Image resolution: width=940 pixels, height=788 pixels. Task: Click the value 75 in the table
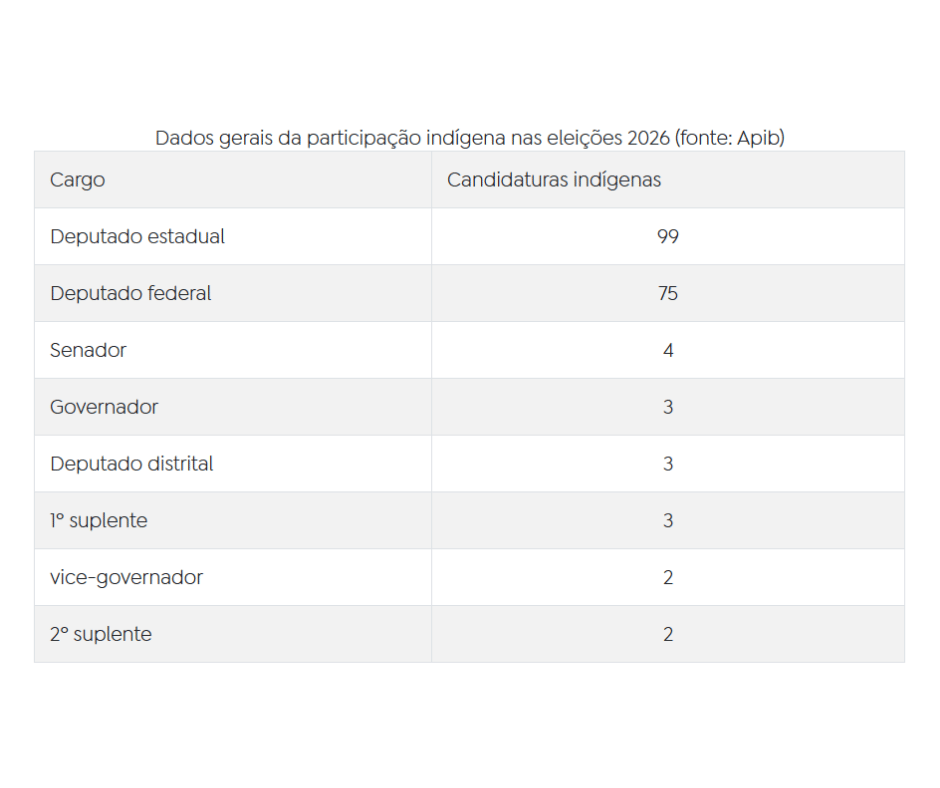668,293
